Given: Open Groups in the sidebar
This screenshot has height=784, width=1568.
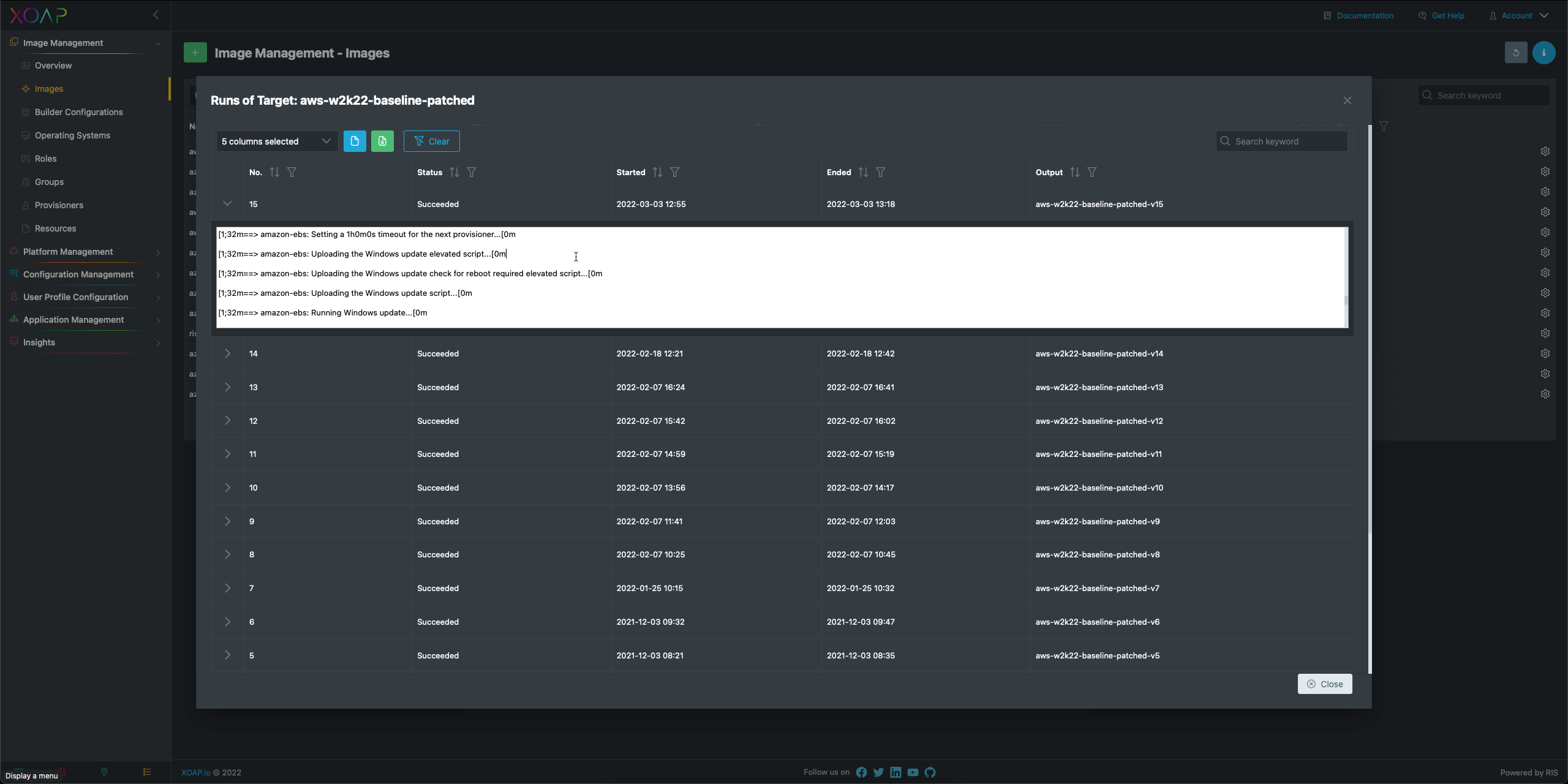Looking at the screenshot, I should [49, 182].
